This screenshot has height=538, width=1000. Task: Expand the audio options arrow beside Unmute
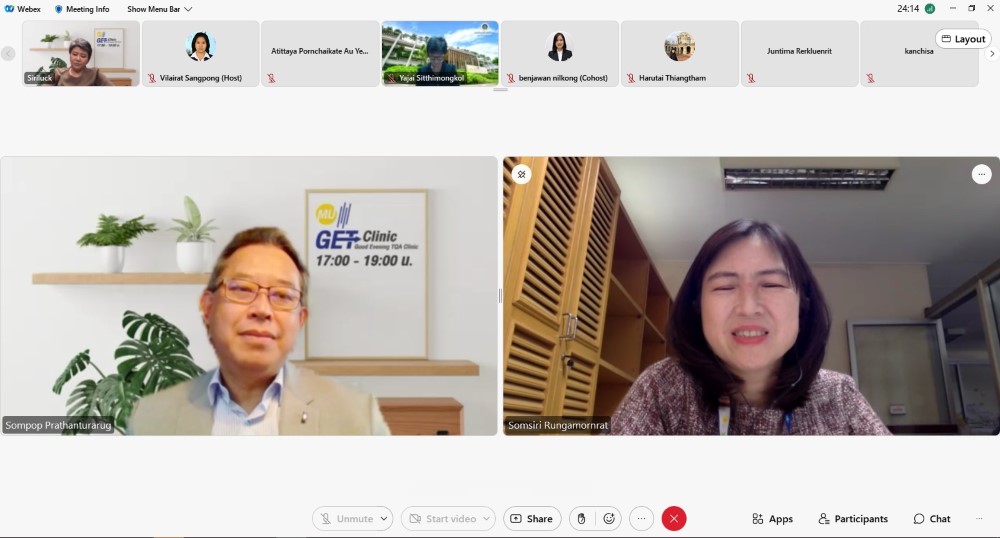coord(384,519)
